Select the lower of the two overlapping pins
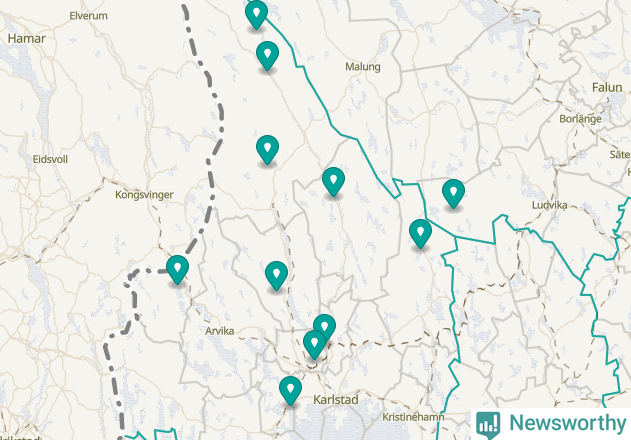Image resolution: width=631 pixels, height=440 pixels. pyautogui.click(x=314, y=345)
